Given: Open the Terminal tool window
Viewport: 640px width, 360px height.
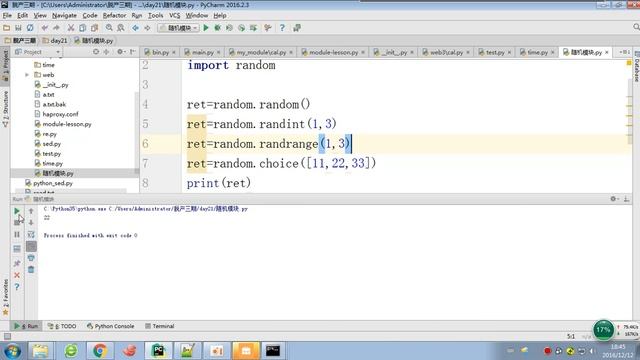Looking at the screenshot, I should coord(160,326).
